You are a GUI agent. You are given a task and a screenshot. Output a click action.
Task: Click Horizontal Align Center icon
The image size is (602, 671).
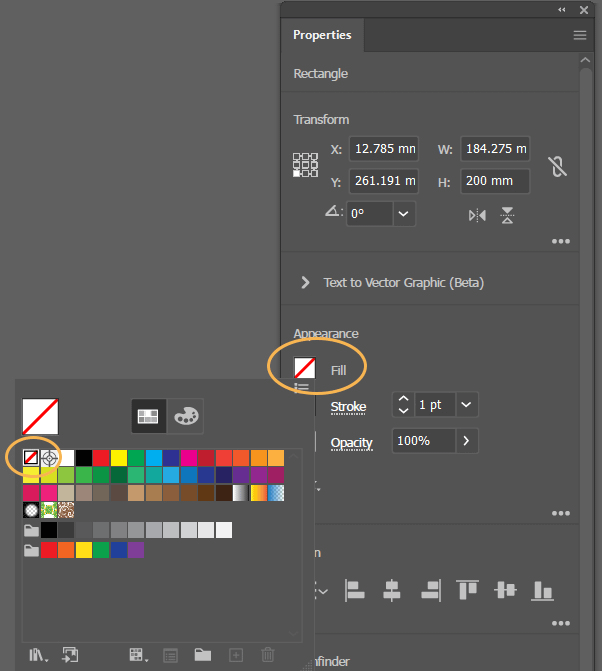(392, 591)
